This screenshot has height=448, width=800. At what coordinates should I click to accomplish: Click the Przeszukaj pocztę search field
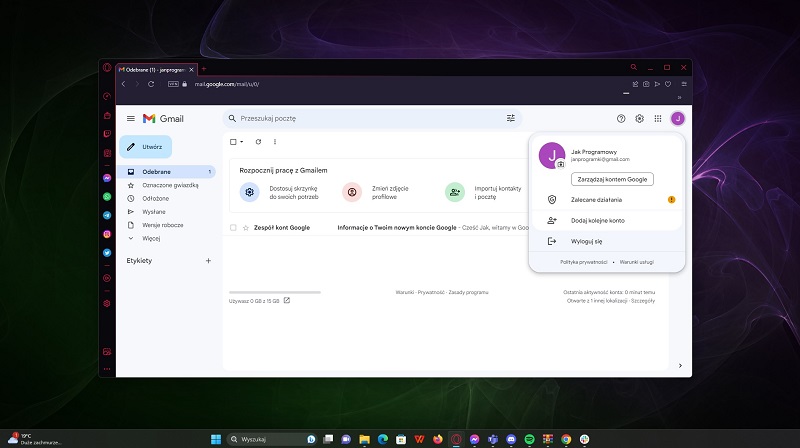tap(370, 118)
